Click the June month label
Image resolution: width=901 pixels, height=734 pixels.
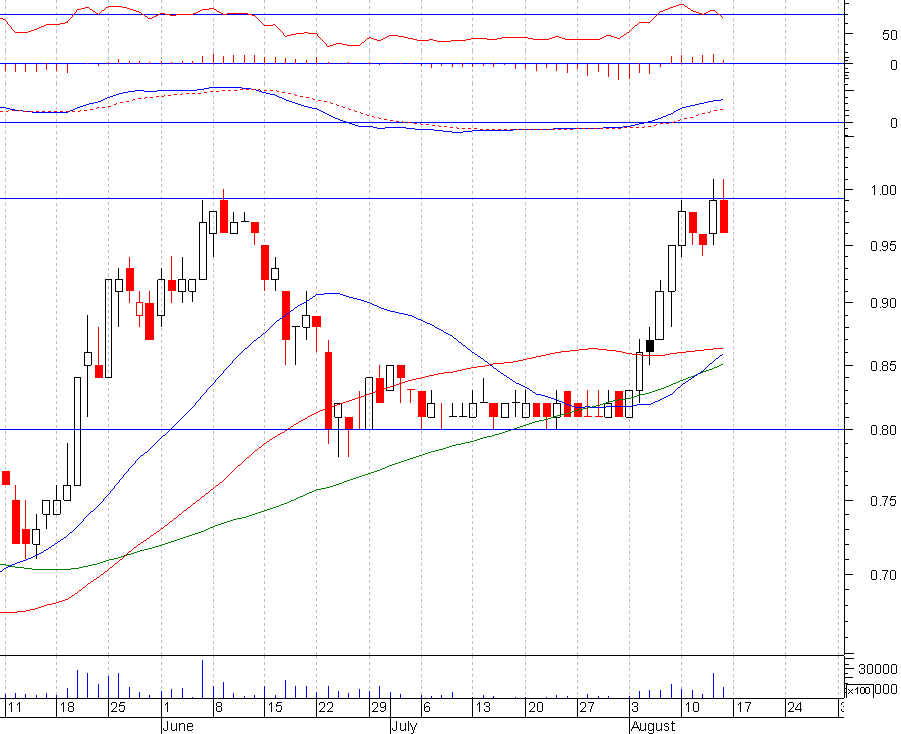point(178,726)
